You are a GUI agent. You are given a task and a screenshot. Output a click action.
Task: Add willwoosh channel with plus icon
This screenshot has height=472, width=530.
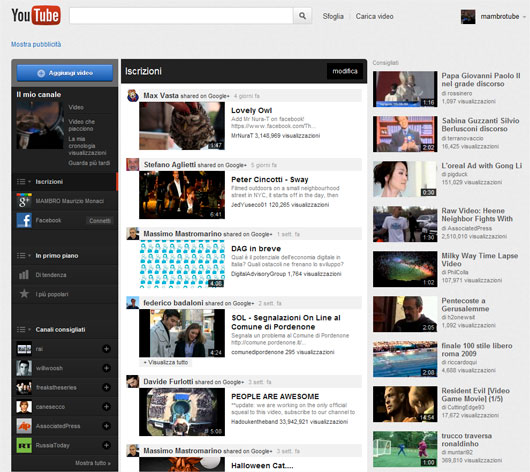(x=106, y=368)
